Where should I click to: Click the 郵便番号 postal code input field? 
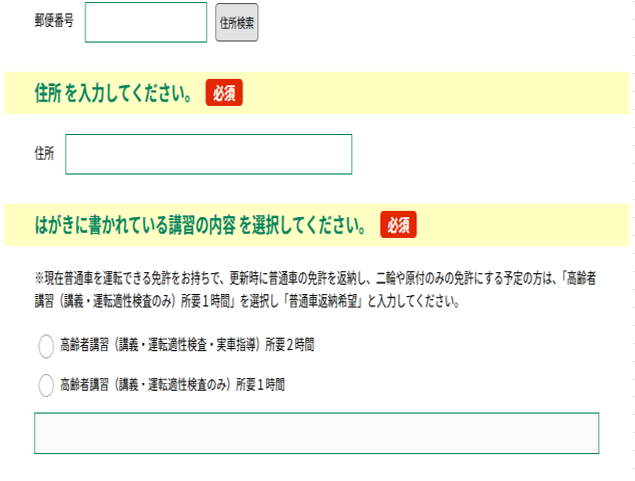146,22
